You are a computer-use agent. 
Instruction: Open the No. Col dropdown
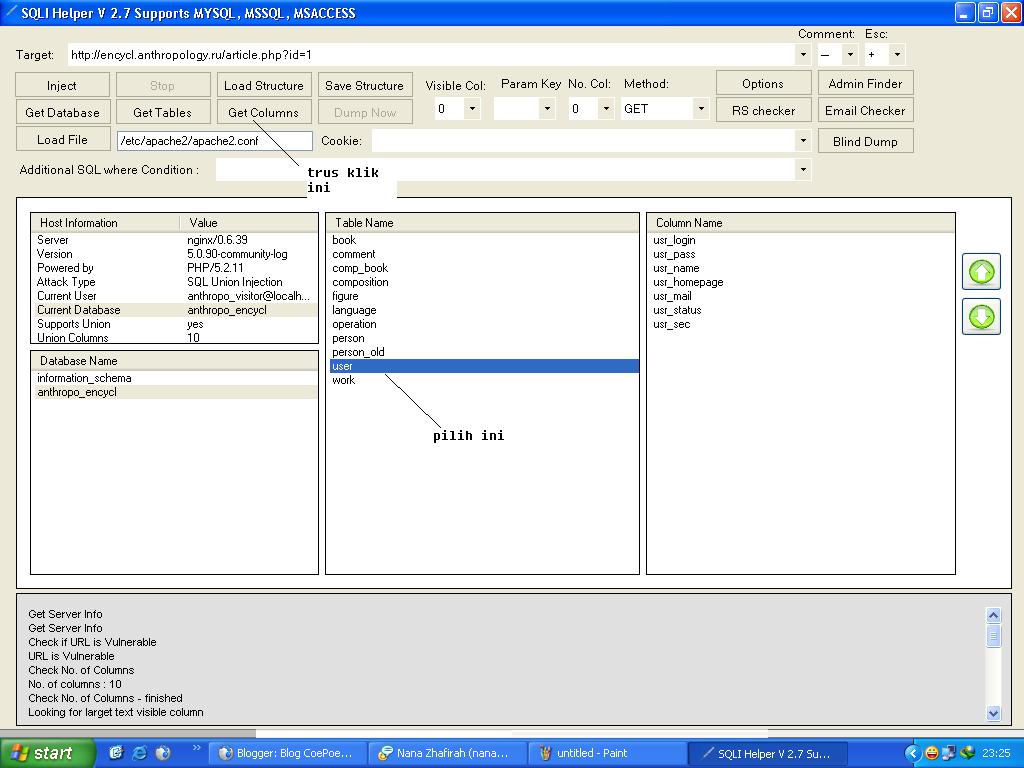(607, 108)
